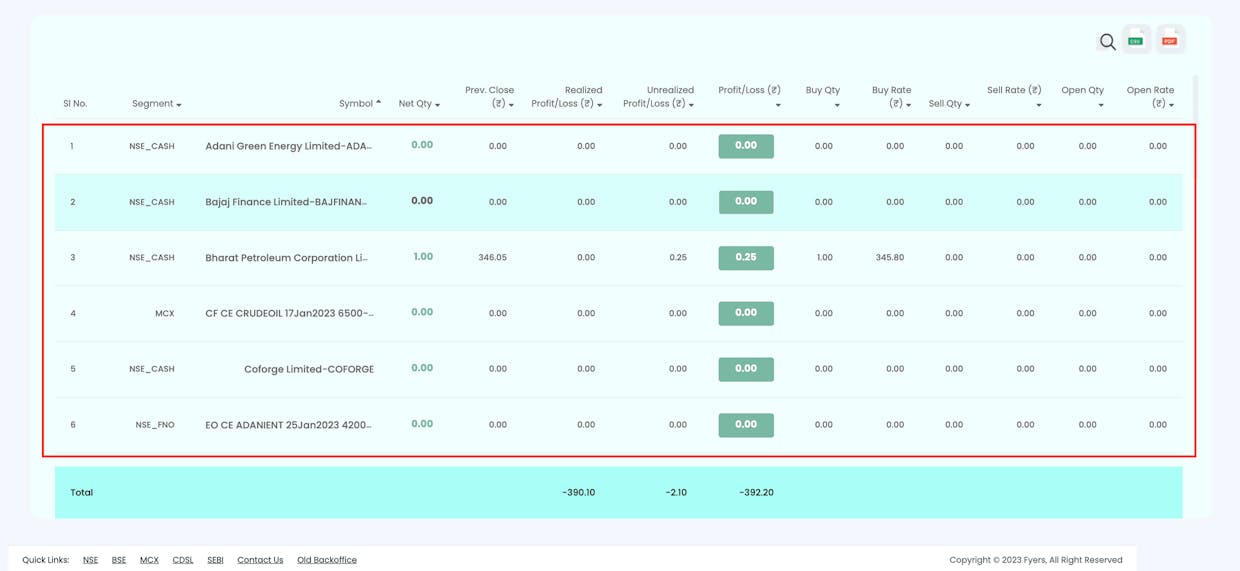Viewport: 1240px width, 571px height.
Task: Open the Old Backoffice link
Action: point(327,560)
